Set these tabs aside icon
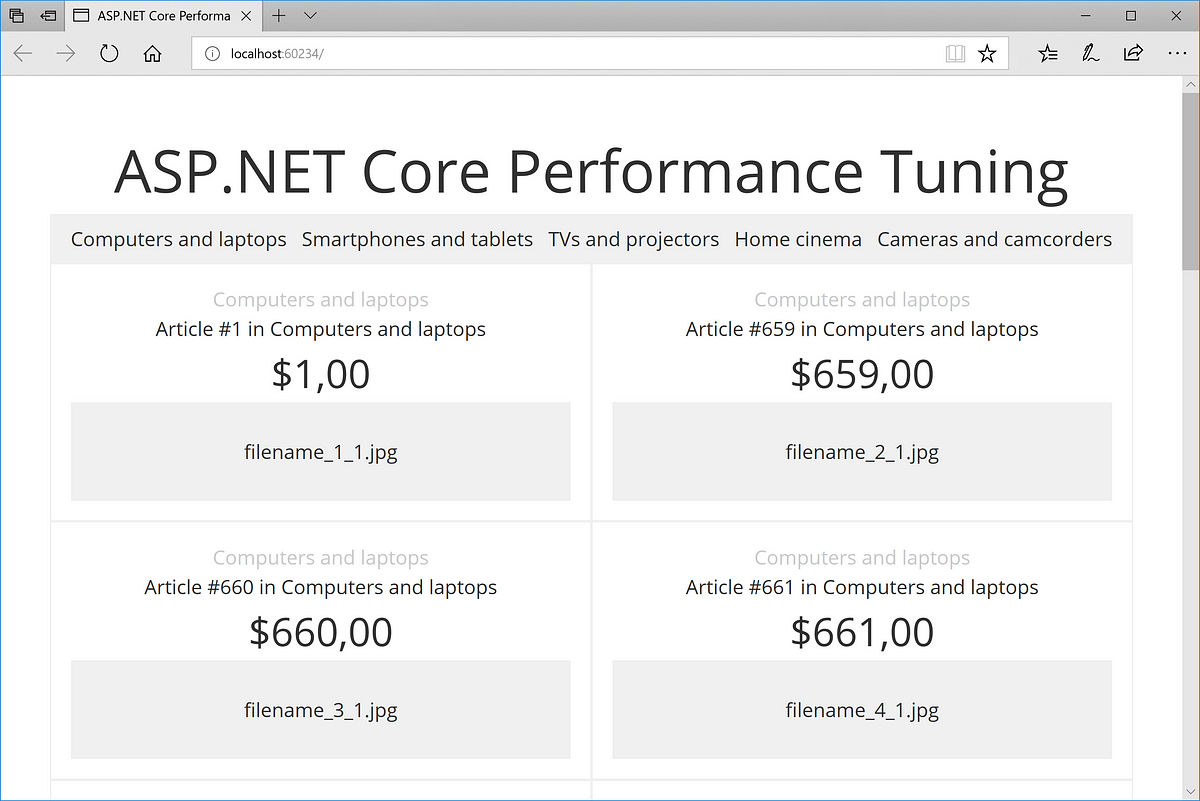The image size is (1200, 801). tap(48, 16)
